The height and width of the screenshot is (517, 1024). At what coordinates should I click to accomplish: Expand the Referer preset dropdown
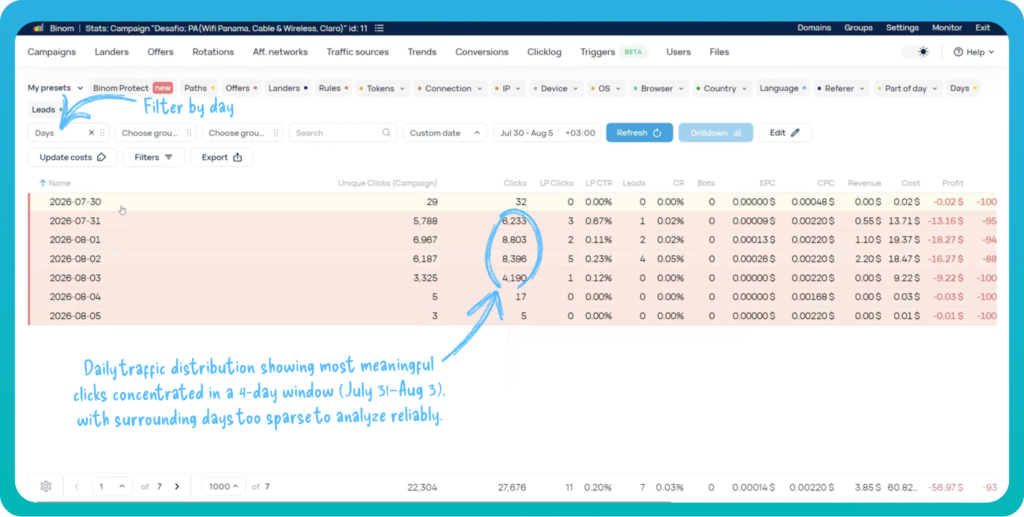pos(842,88)
